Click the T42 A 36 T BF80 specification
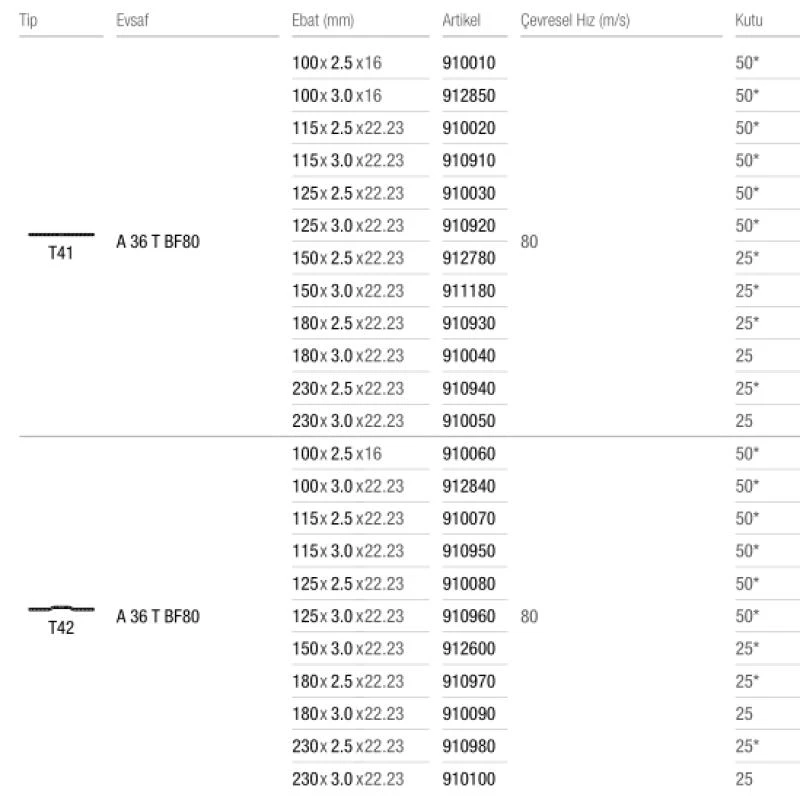The image size is (800, 800). [x=158, y=616]
